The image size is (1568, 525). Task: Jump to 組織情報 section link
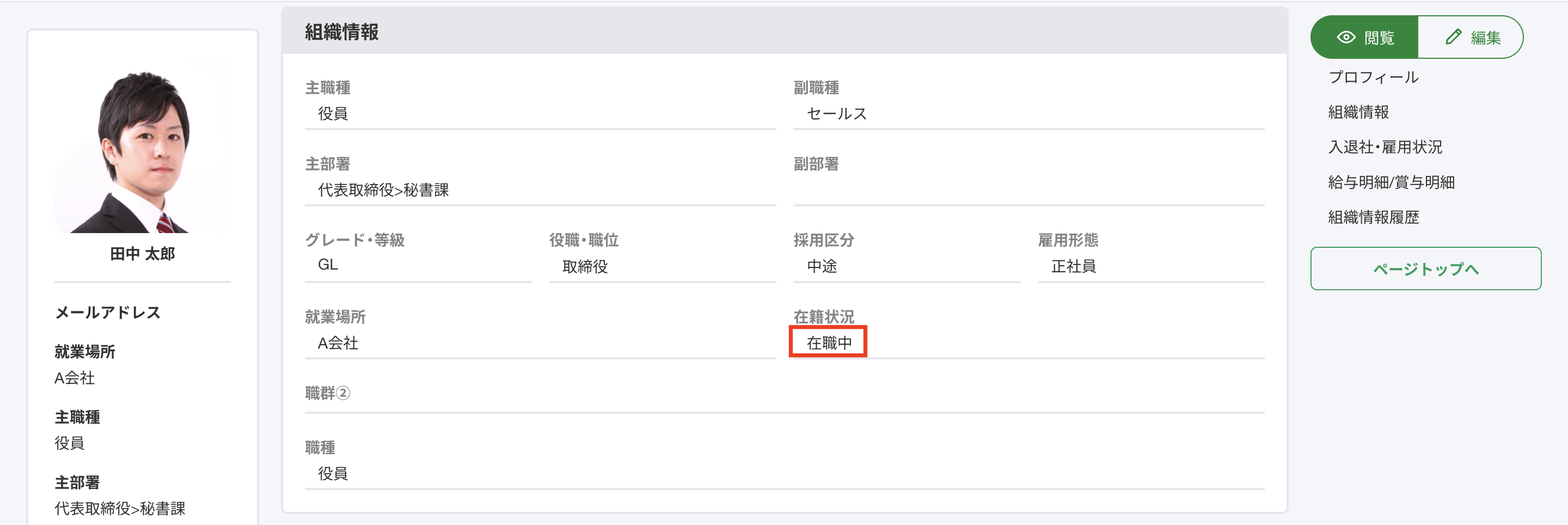click(x=1358, y=112)
